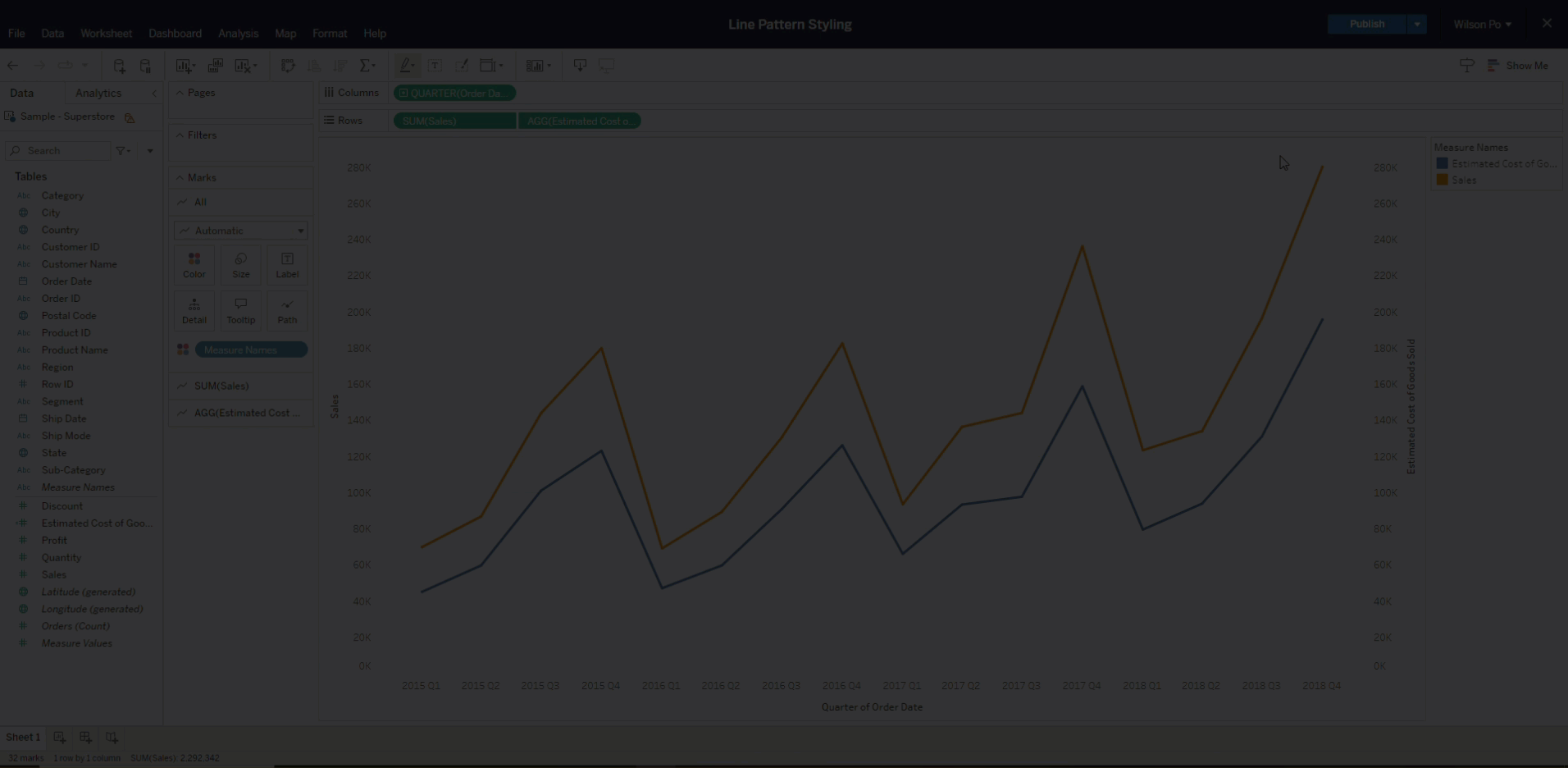The width and height of the screenshot is (1568, 768).
Task: Open the Path card in Marks
Action: click(287, 310)
